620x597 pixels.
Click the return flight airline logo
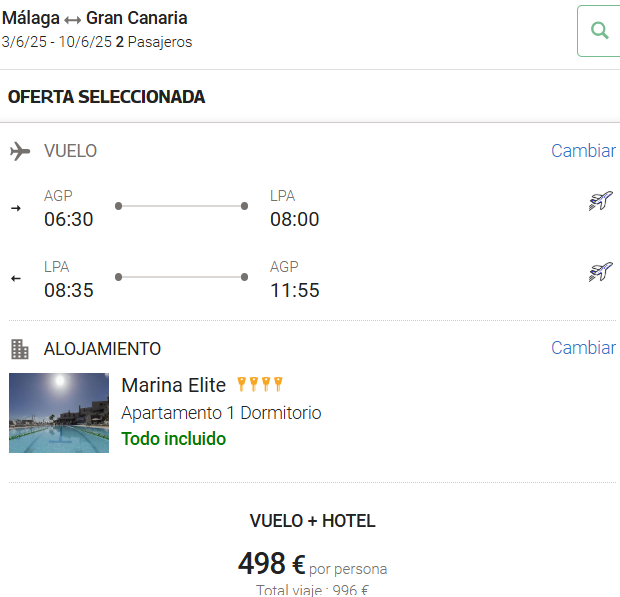pyautogui.click(x=601, y=272)
